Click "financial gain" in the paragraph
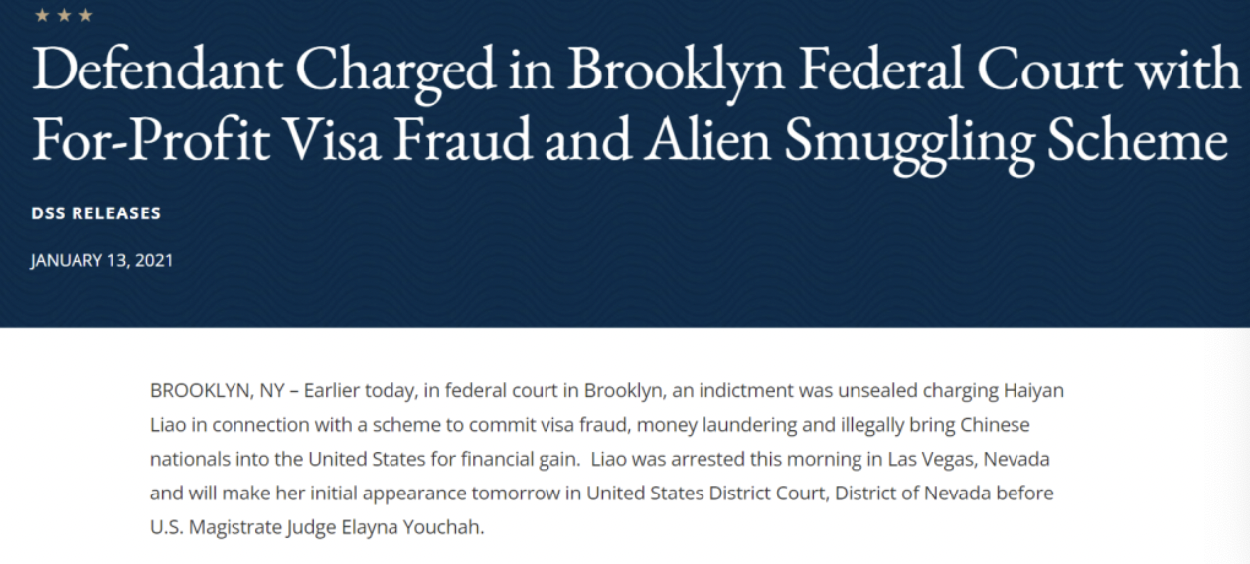 click(x=523, y=459)
